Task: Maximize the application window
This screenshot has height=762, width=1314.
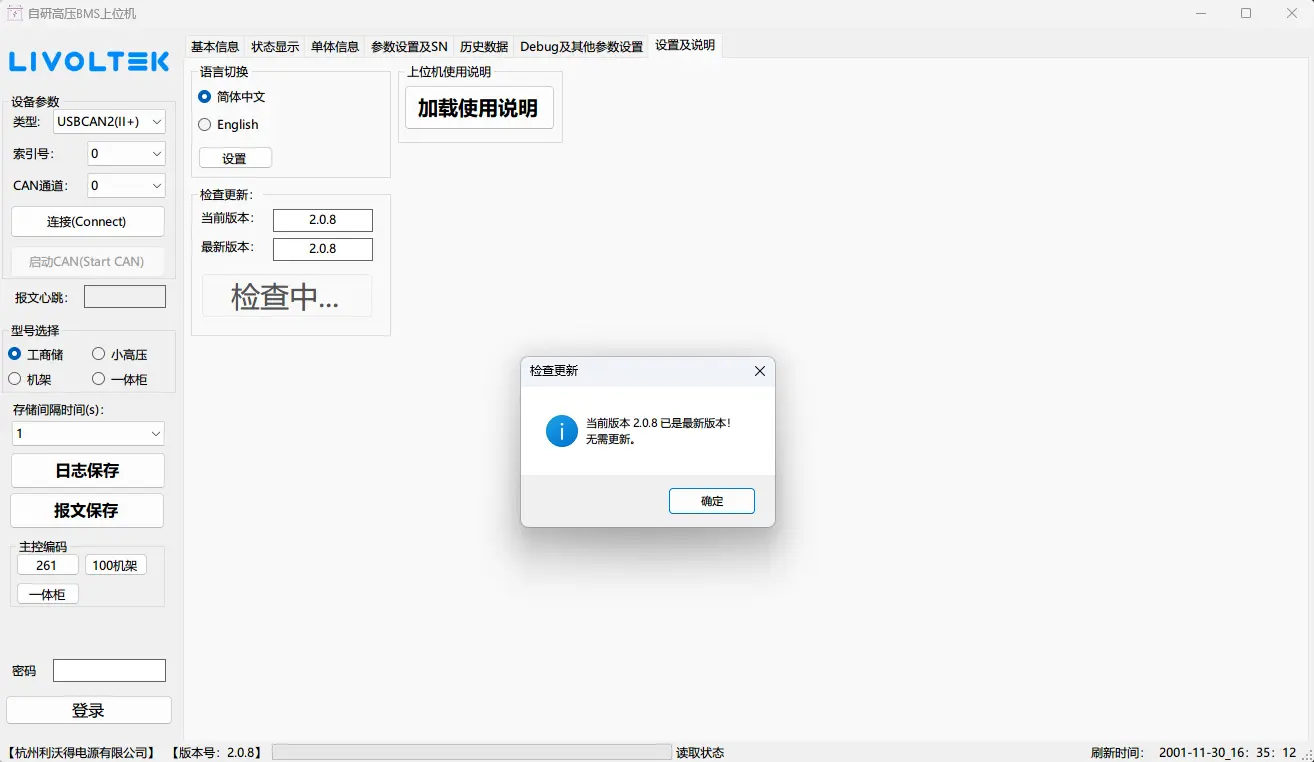Action: click(x=1246, y=14)
